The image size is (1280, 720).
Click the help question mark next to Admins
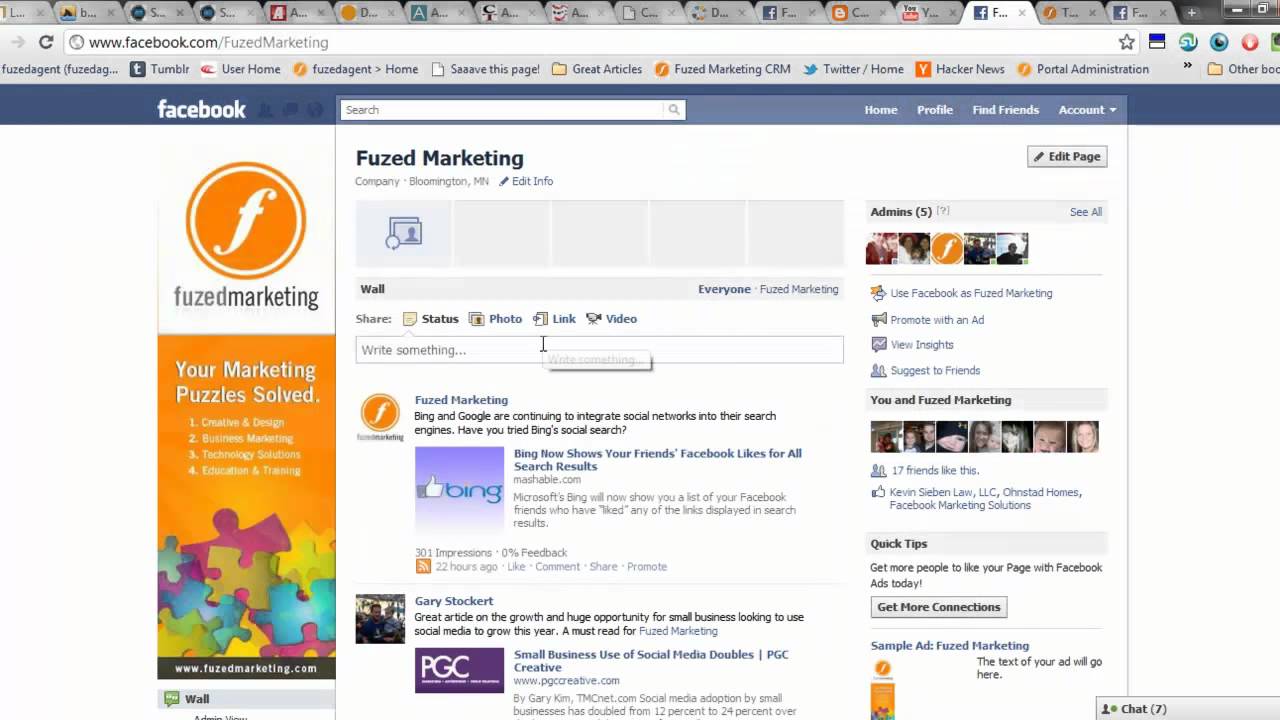point(943,211)
